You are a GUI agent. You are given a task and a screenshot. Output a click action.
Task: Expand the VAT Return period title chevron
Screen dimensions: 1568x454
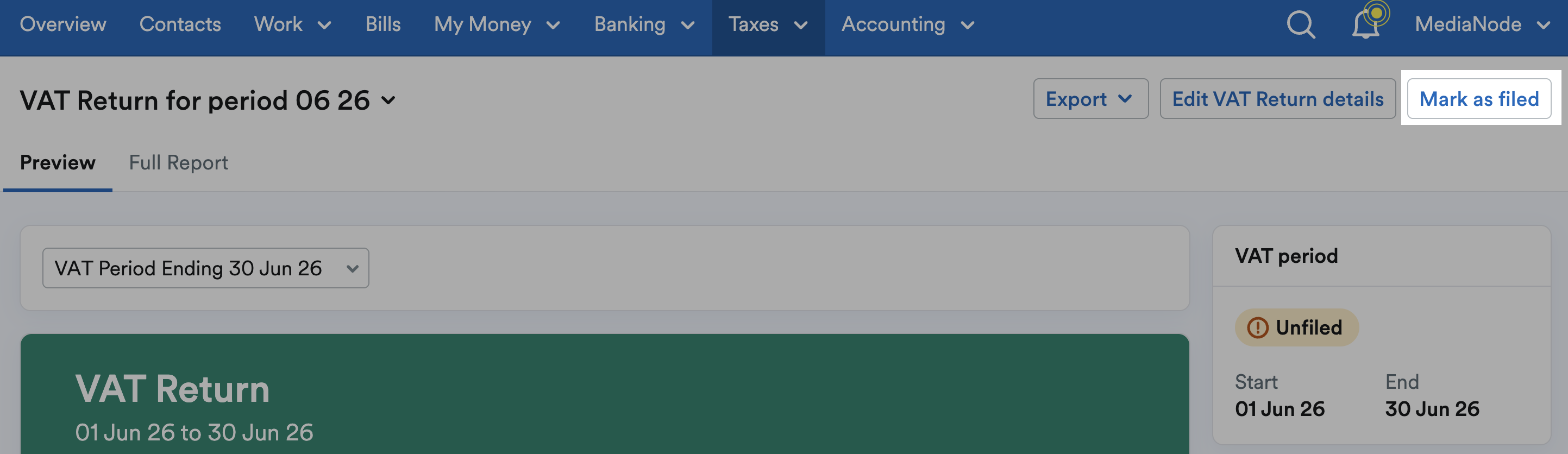click(x=388, y=100)
